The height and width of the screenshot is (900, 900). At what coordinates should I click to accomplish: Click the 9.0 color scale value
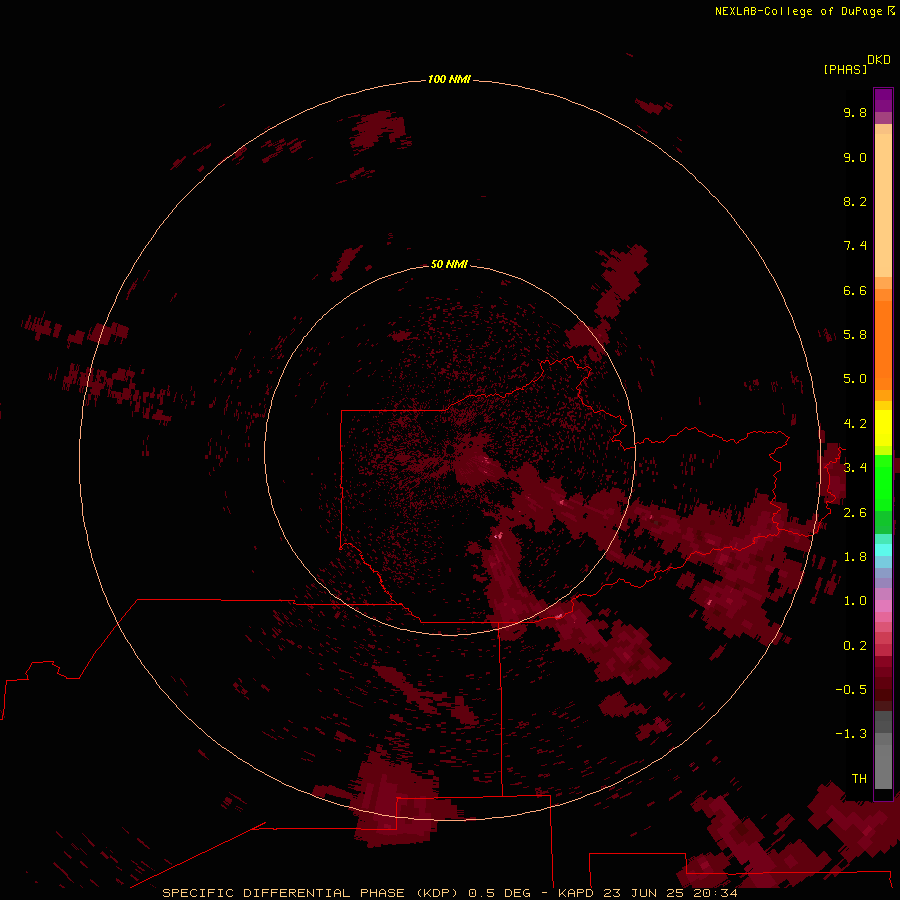(x=855, y=157)
